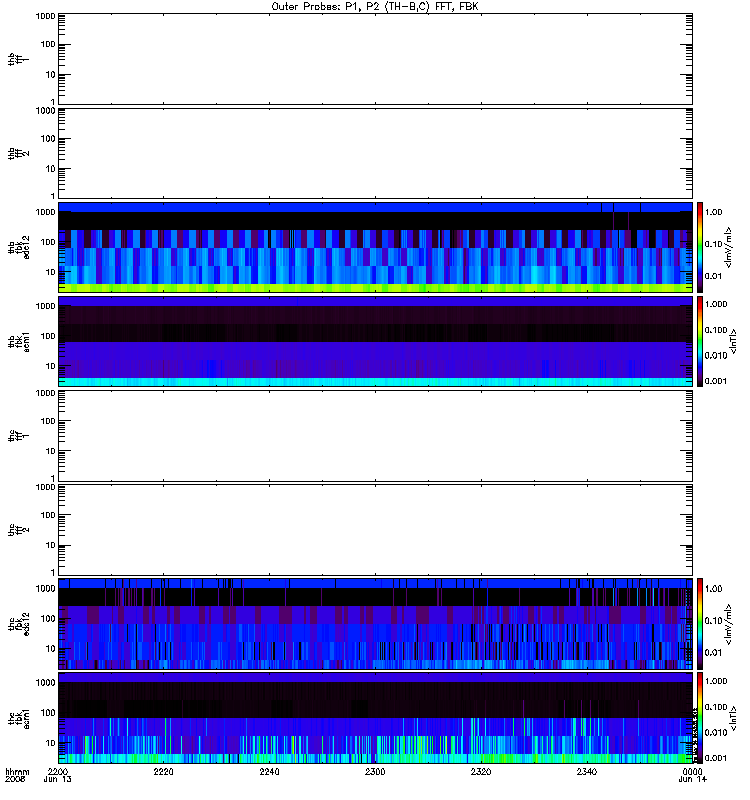Click the "2220" time axis label
Image resolution: width=750 pixels, height=800 pixels.
pos(163,771)
